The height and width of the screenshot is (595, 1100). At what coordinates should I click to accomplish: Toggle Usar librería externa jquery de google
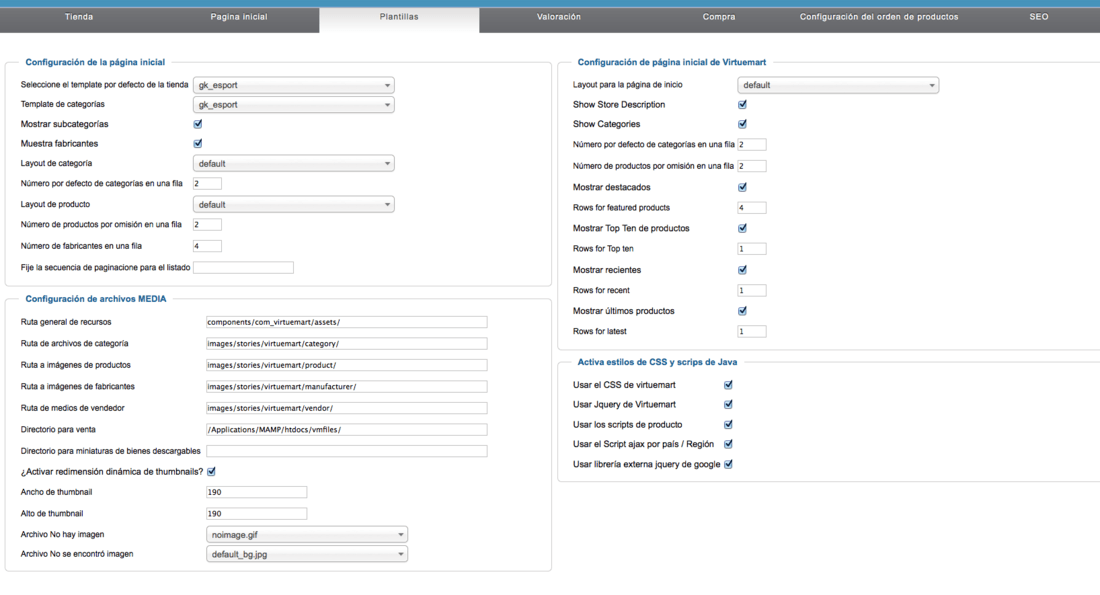pyautogui.click(x=728, y=464)
